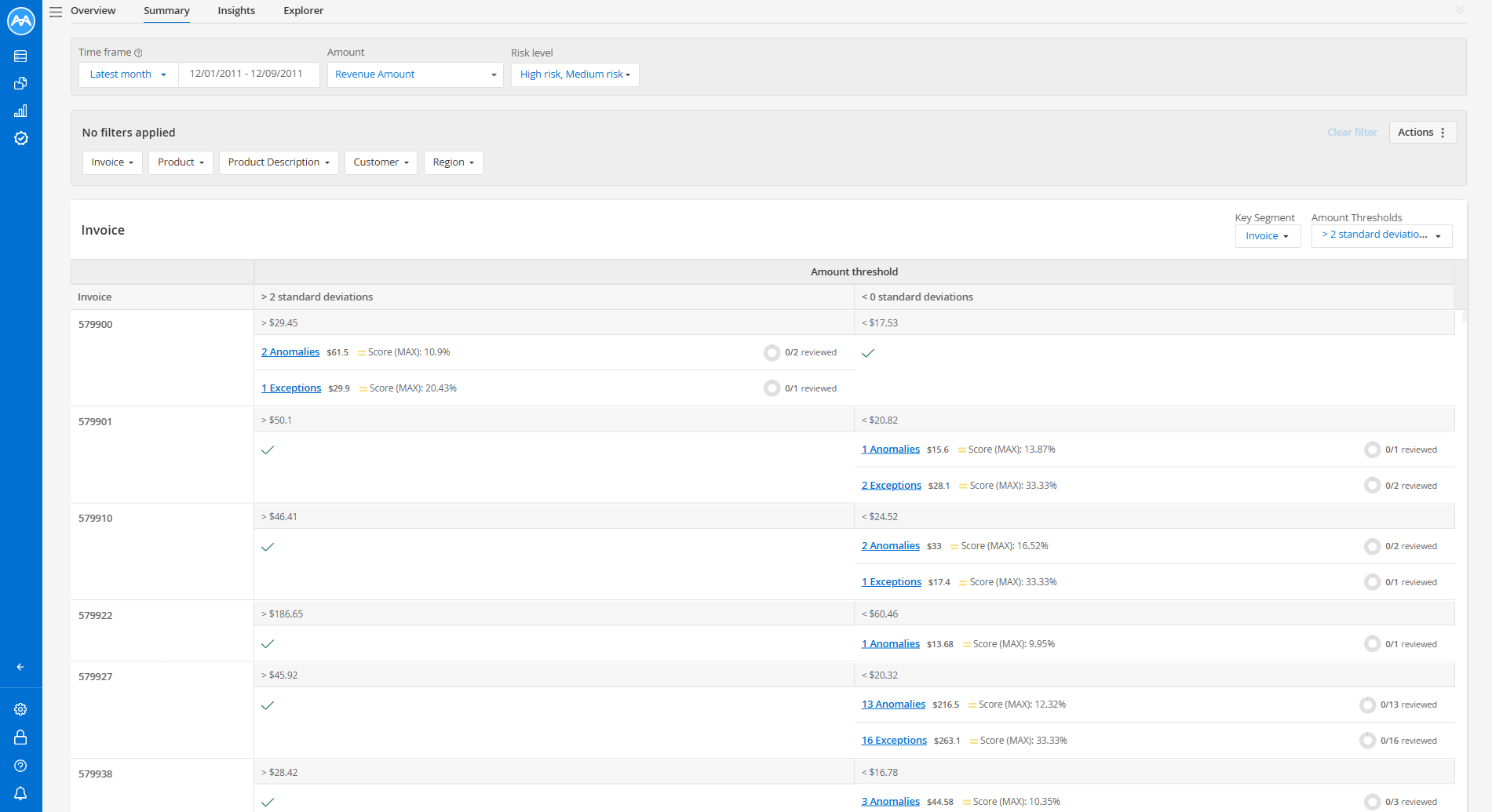Click review progress circle for 1 Anomalies $13.68
Viewport: 1492px width, 812px height.
pos(1372,644)
